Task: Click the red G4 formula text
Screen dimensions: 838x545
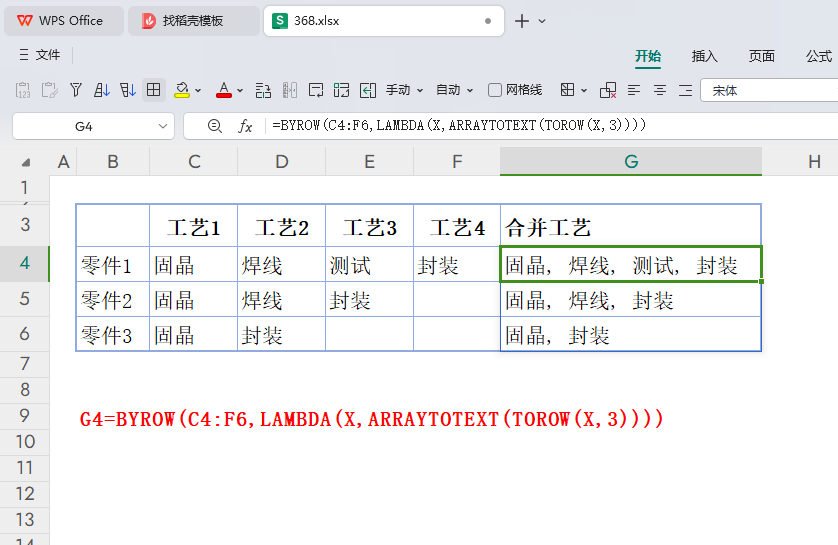Action: pyautogui.click(x=371, y=419)
